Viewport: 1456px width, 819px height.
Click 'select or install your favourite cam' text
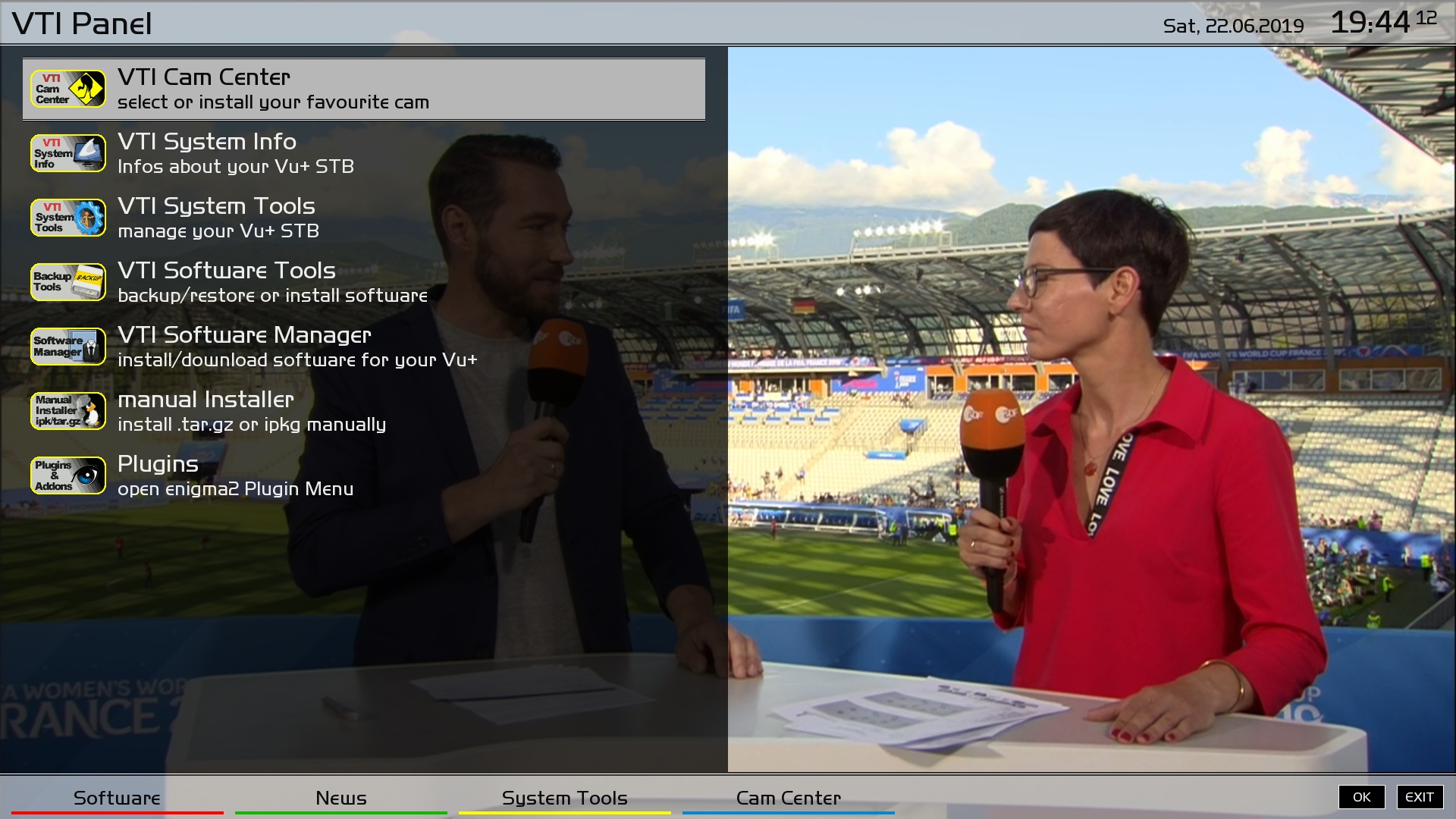[x=273, y=102]
